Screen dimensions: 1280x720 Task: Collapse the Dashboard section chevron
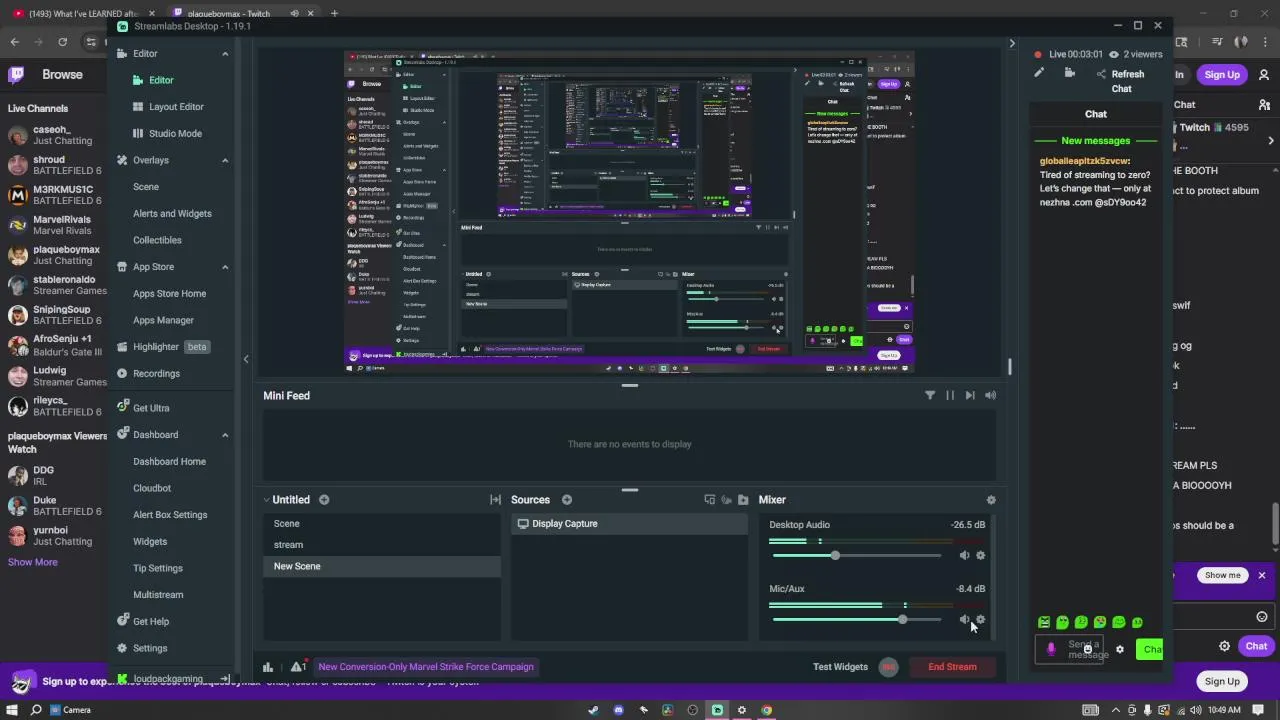pos(225,435)
